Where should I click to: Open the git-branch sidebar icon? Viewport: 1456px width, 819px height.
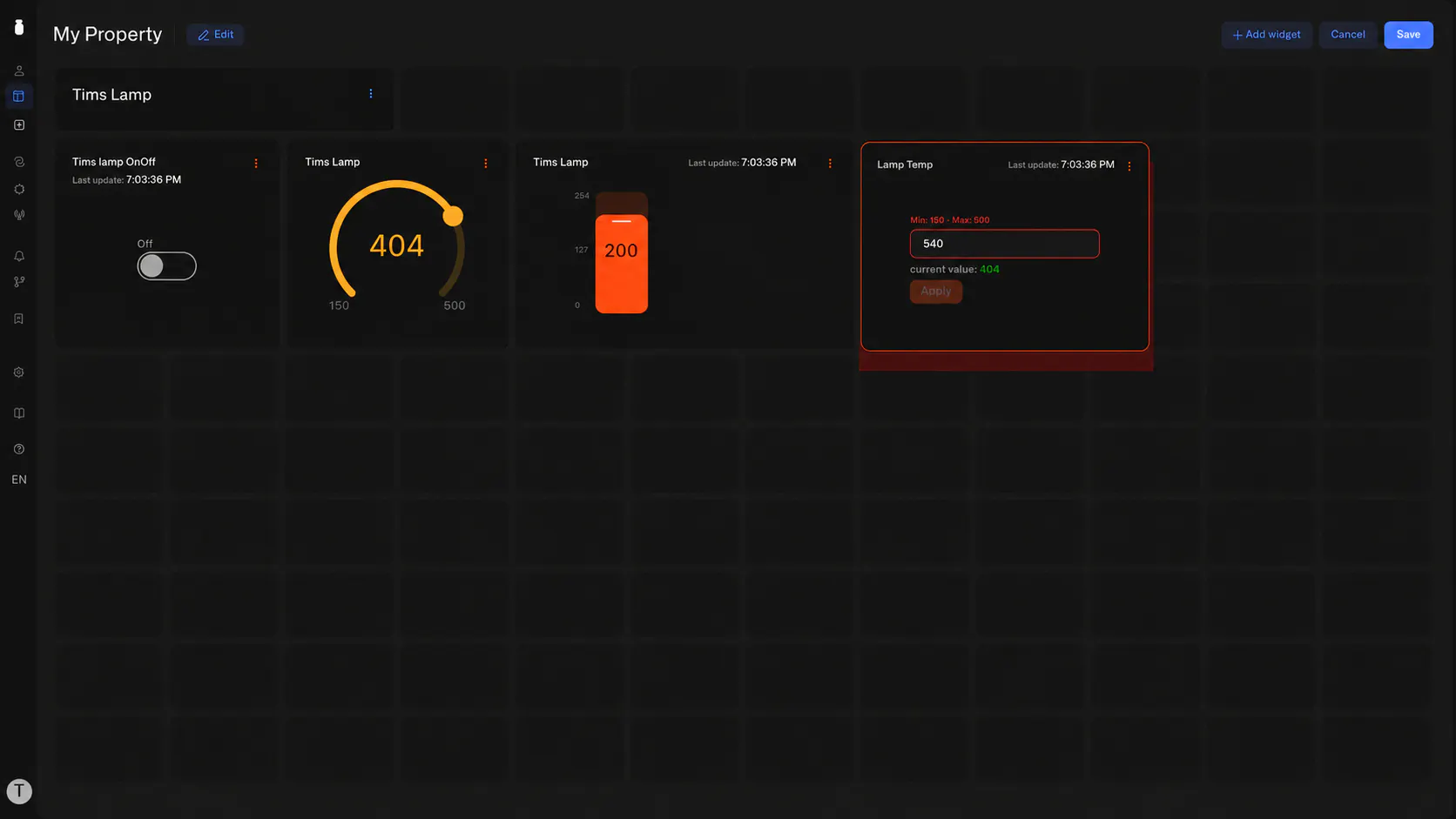pos(19,282)
